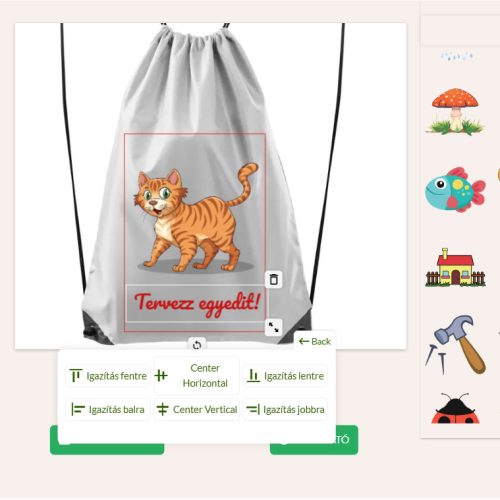This screenshot has width=500, height=500.
Task: Click the Igazítás lentre align-bottom button
Action: 285,376
